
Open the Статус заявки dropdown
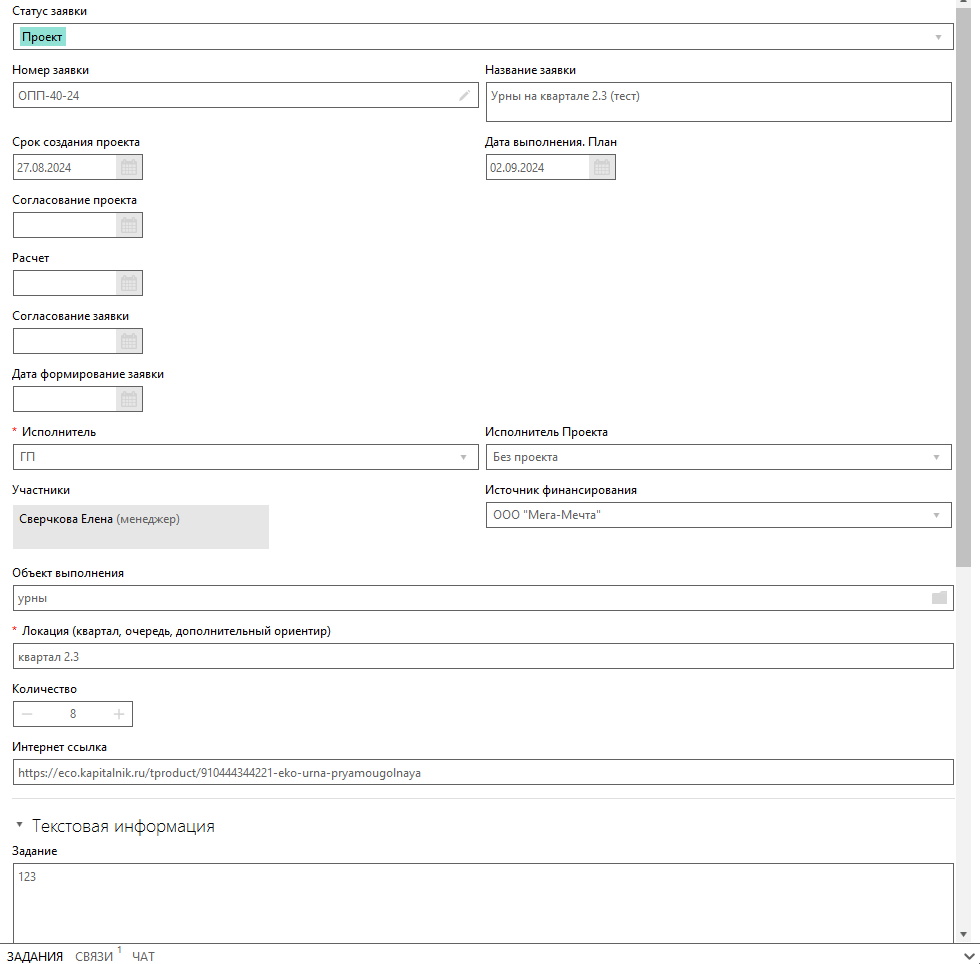coord(938,37)
